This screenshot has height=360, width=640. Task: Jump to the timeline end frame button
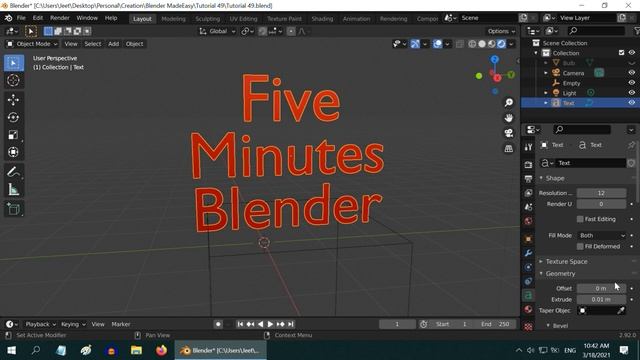291,324
